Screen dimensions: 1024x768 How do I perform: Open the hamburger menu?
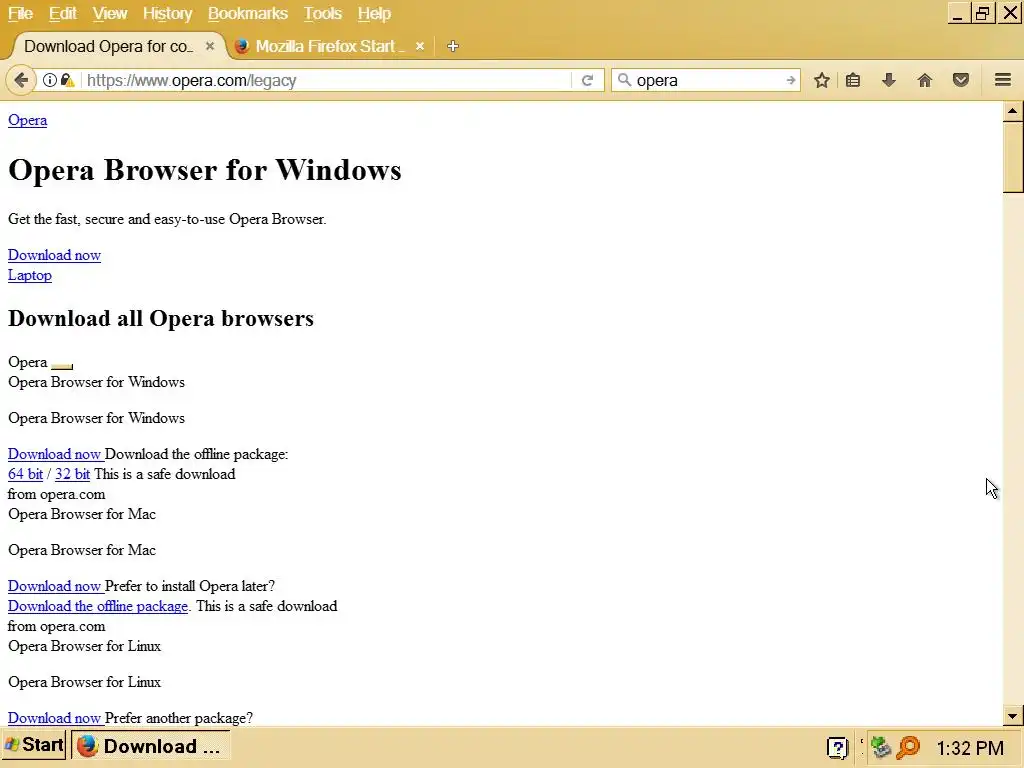pyautogui.click(x=1002, y=80)
